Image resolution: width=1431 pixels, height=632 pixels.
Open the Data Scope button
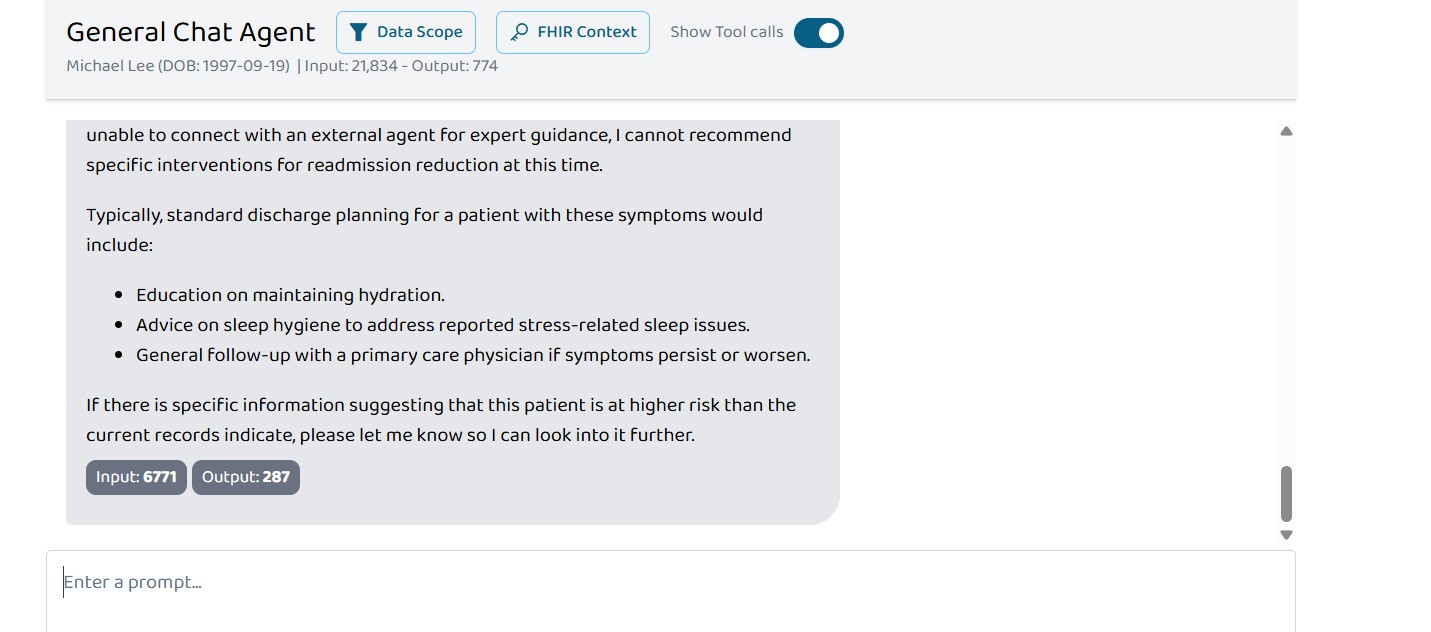(406, 32)
